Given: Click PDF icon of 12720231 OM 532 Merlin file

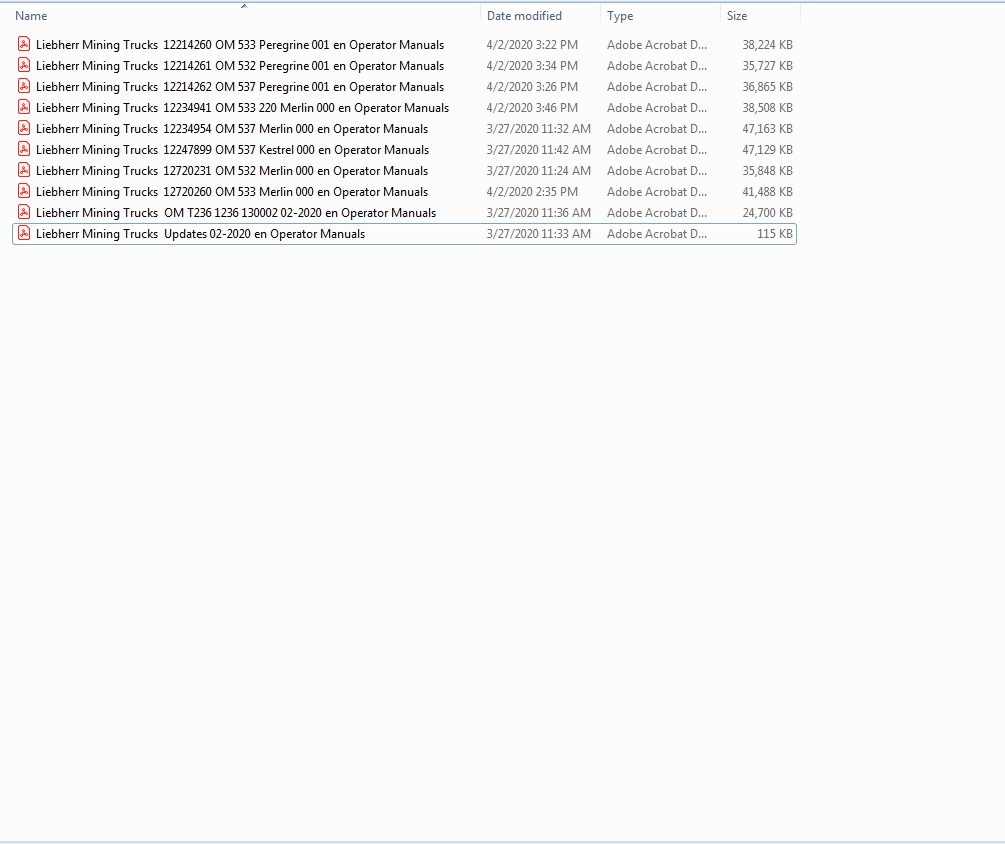Looking at the screenshot, I should point(24,170).
